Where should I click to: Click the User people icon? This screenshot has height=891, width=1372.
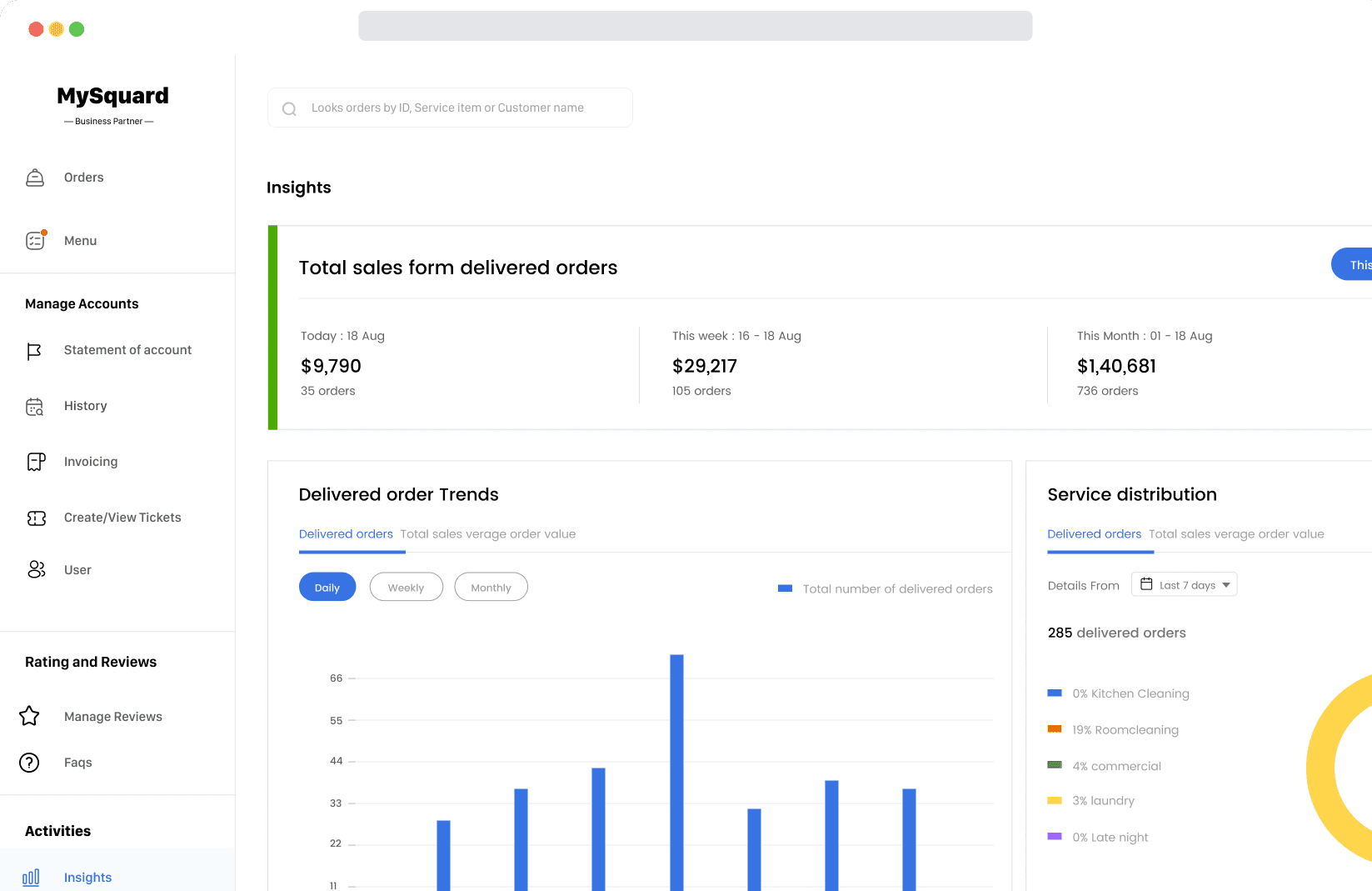(x=36, y=570)
